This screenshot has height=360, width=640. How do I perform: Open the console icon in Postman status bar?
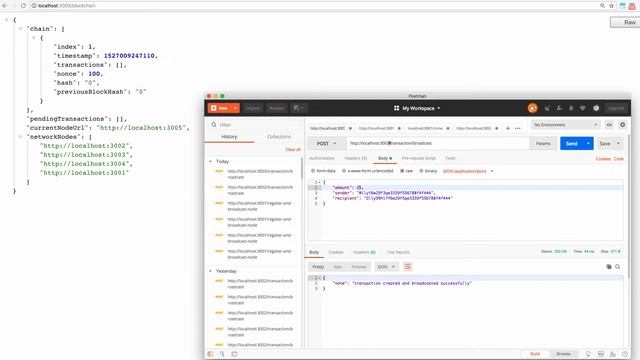click(234, 354)
